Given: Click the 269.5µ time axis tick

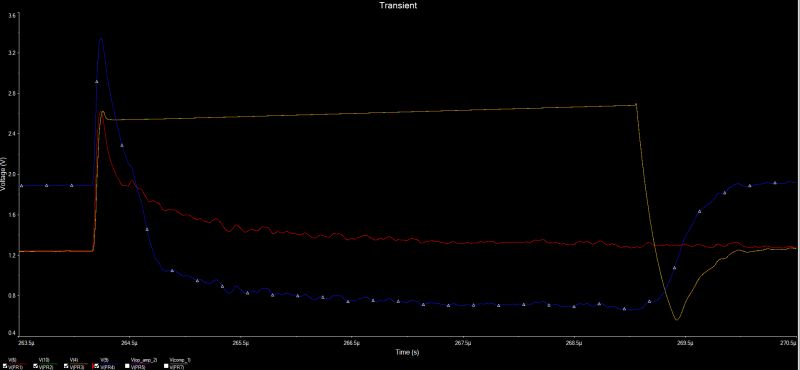Looking at the screenshot, I should pos(685,343).
